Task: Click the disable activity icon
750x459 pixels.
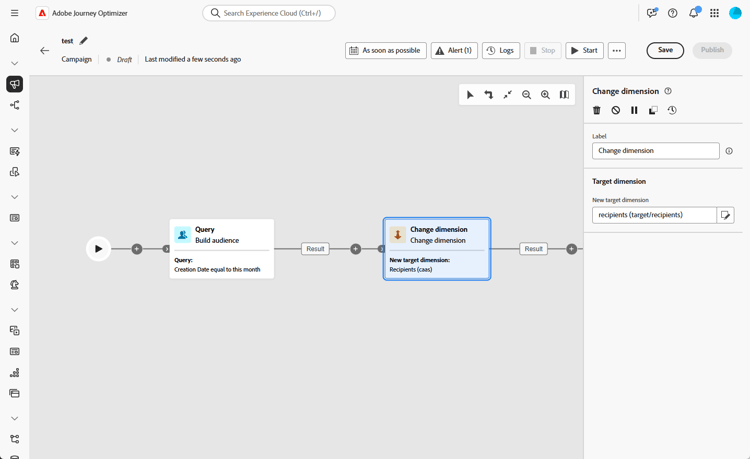Action: pos(616,110)
